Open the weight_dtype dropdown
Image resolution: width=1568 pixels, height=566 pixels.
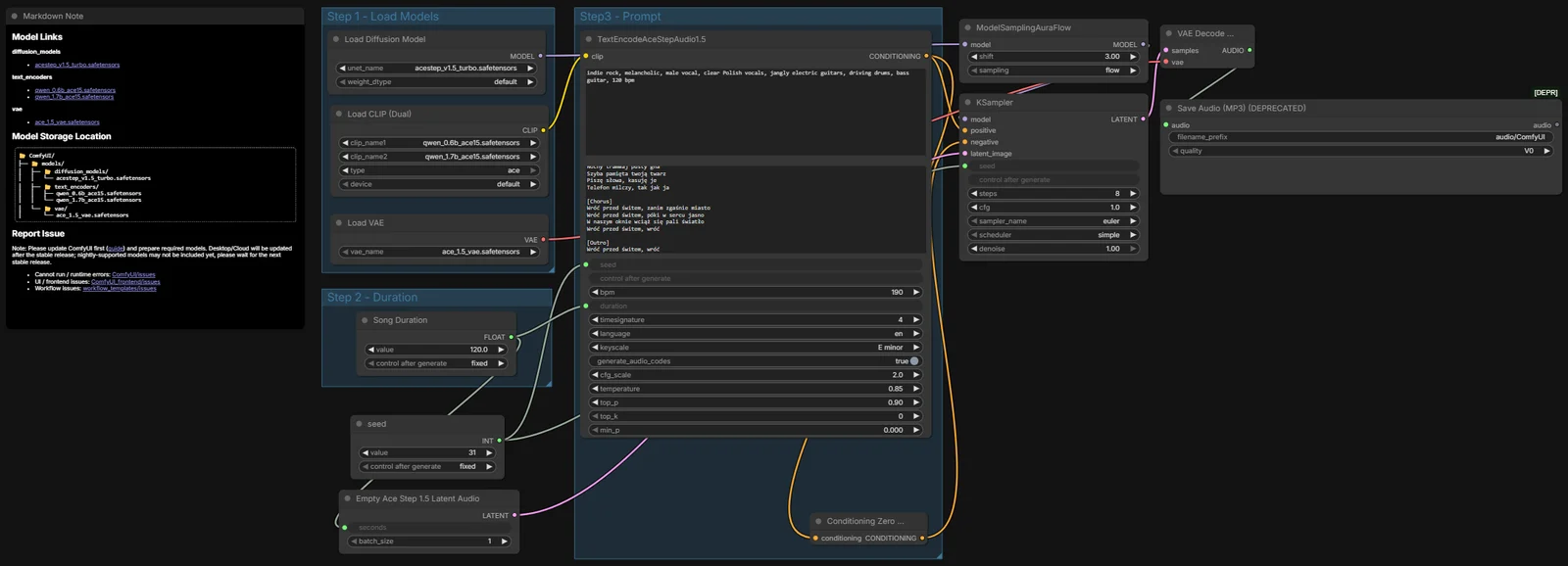(437, 82)
